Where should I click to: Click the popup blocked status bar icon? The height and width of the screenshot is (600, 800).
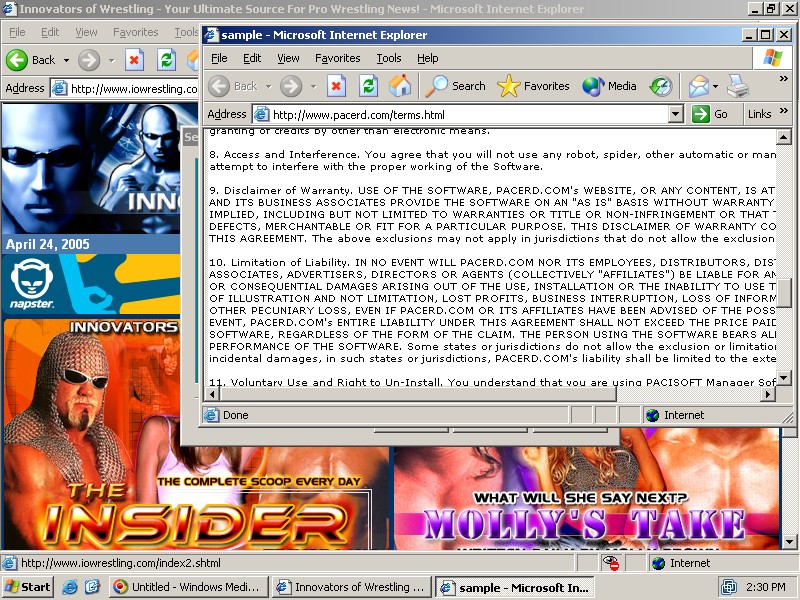611,563
